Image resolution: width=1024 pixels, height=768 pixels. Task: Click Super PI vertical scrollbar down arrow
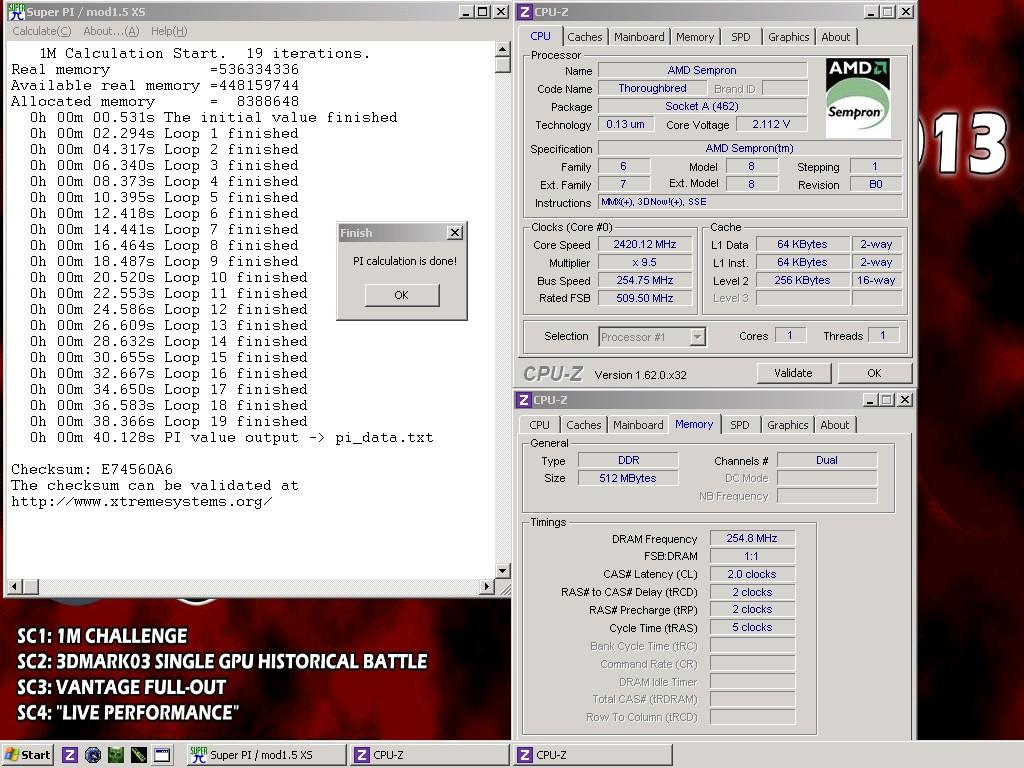point(502,571)
